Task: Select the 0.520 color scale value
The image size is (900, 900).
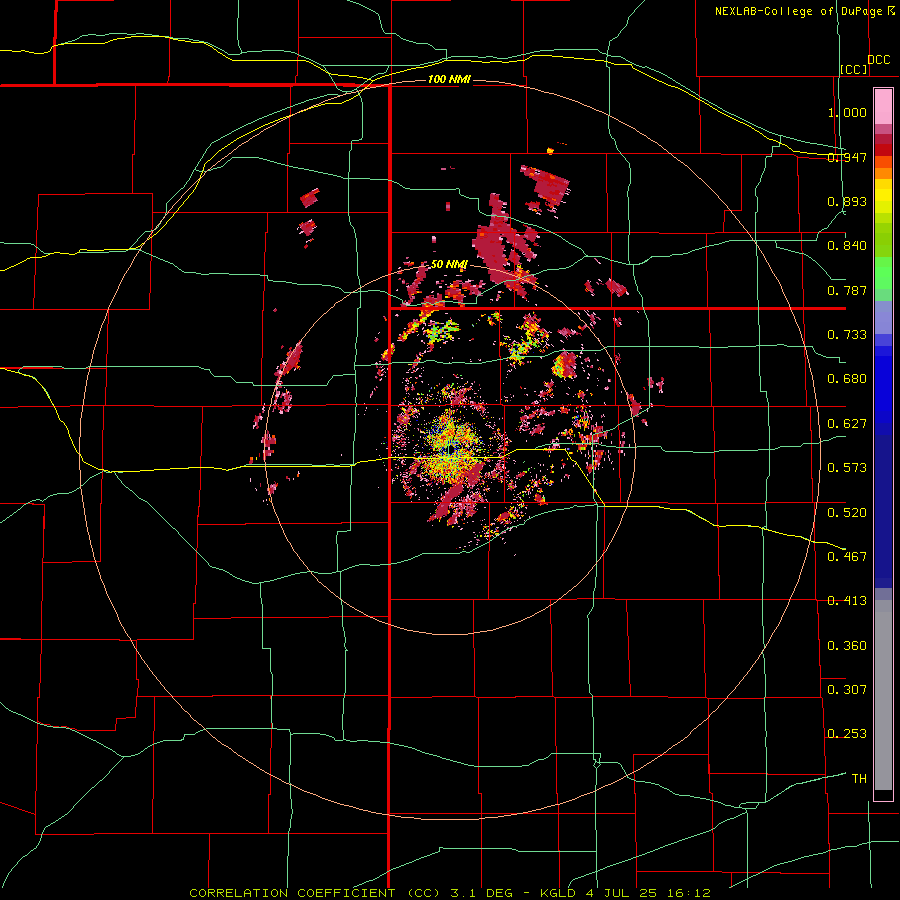Action: click(x=847, y=513)
